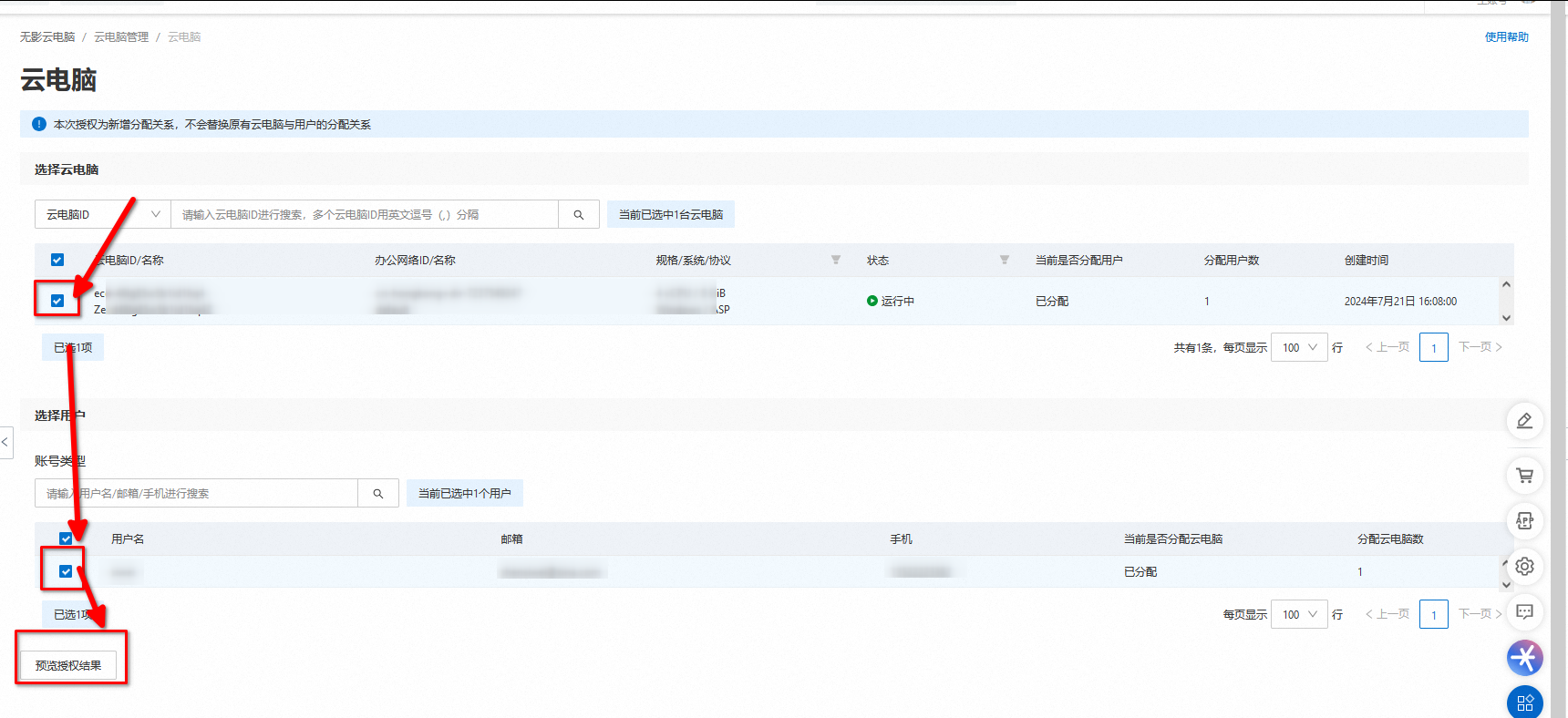The height and width of the screenshot is (718, 1568).
Task: Uncheck the running cloud computer row checkbox
Action: coord(57,301)
